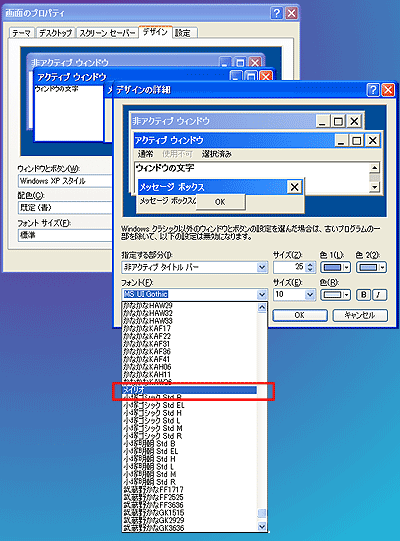Select かなかなKAH11 in the font list
This screenshot has height=541, width=400.
[189, 374]
